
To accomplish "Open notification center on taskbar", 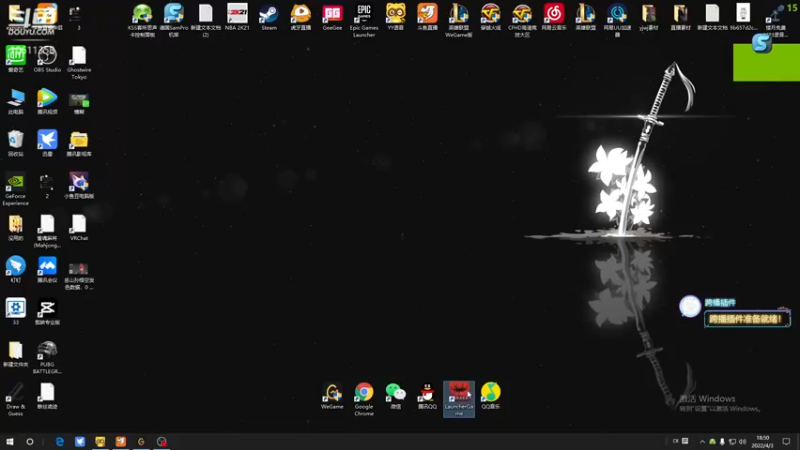I will 786,441.
